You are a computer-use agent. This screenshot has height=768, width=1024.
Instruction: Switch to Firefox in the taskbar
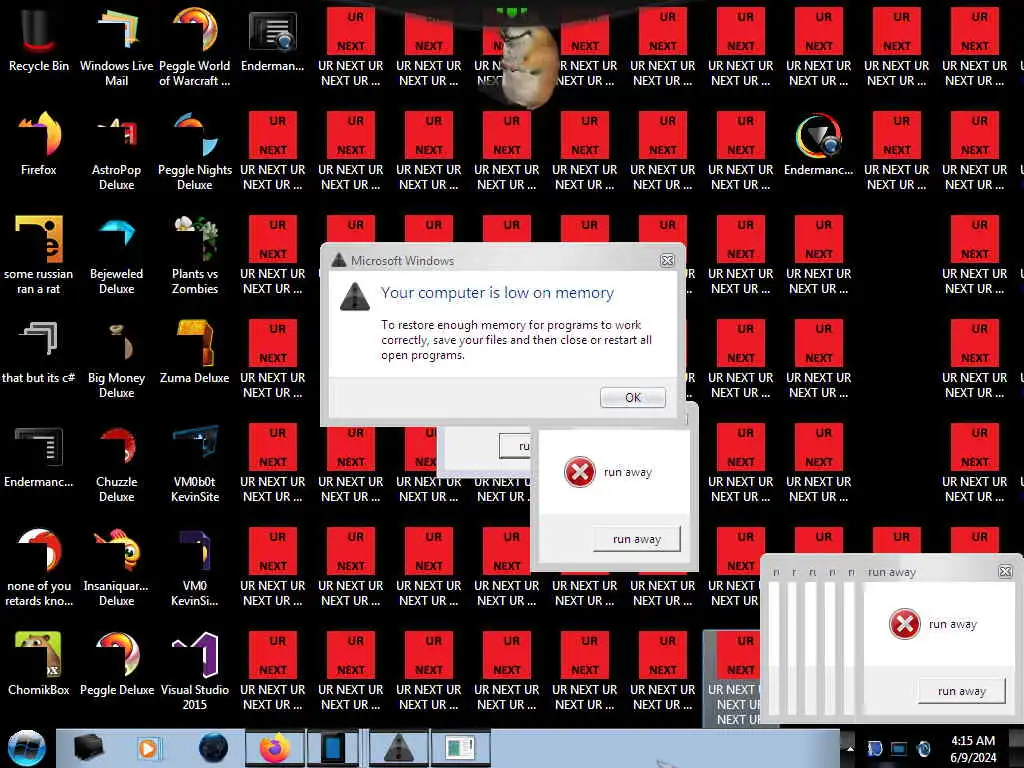coord(275,748)
